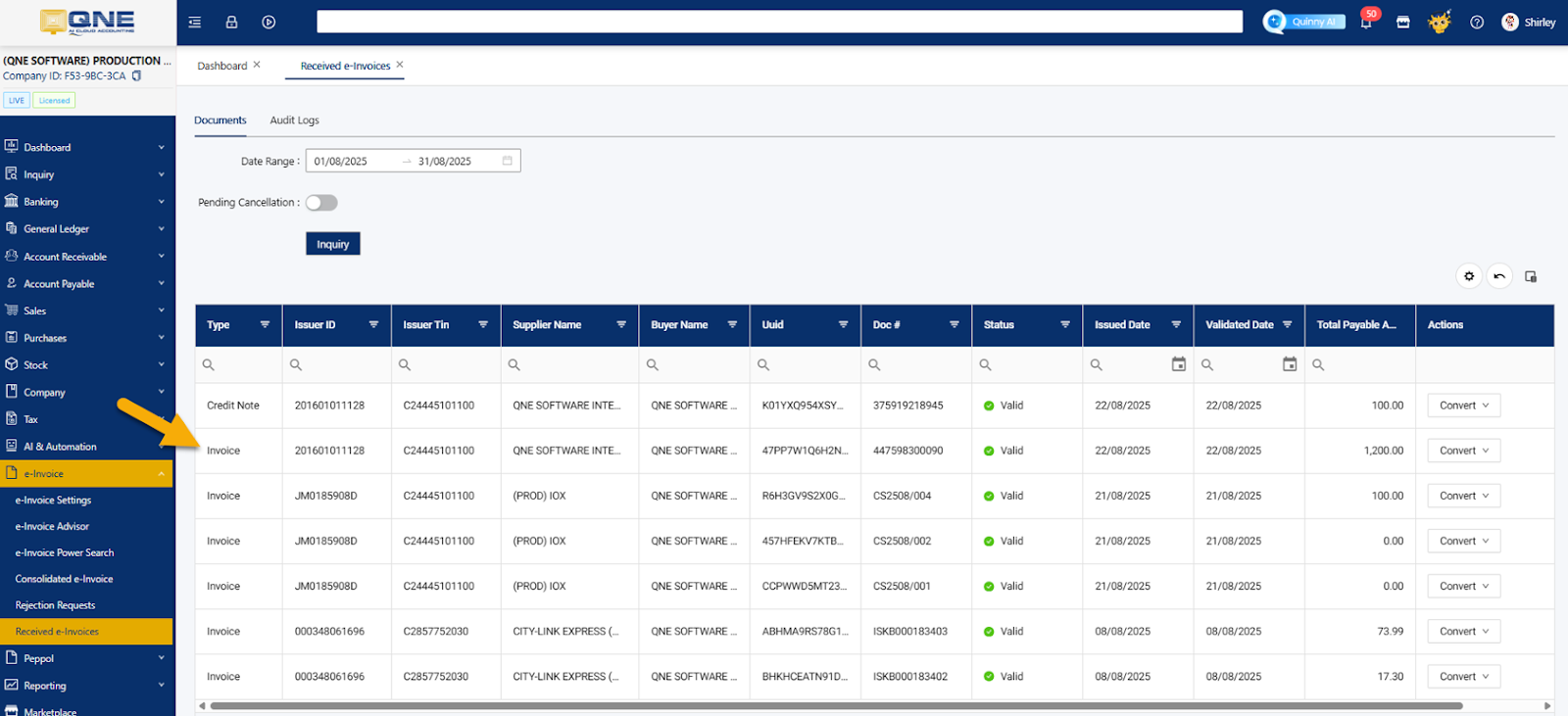
Task: Expand the Dashboard sidebar menu
Action: (x=87, y=147)
